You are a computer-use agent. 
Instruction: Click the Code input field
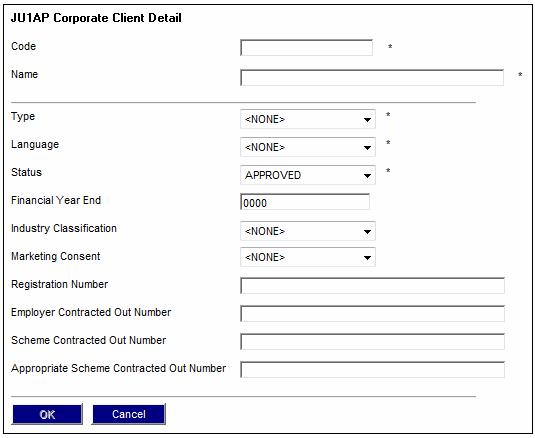pos(306,48)
